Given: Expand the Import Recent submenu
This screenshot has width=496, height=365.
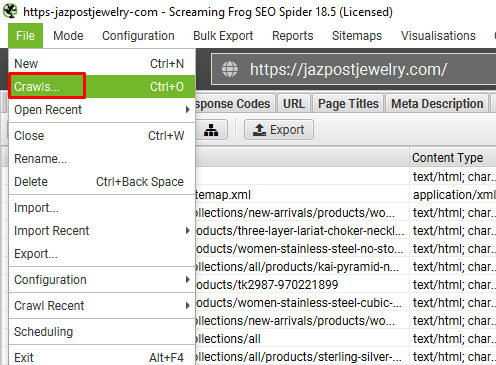Looking at the screenshot, I should [x=102, y=231].
